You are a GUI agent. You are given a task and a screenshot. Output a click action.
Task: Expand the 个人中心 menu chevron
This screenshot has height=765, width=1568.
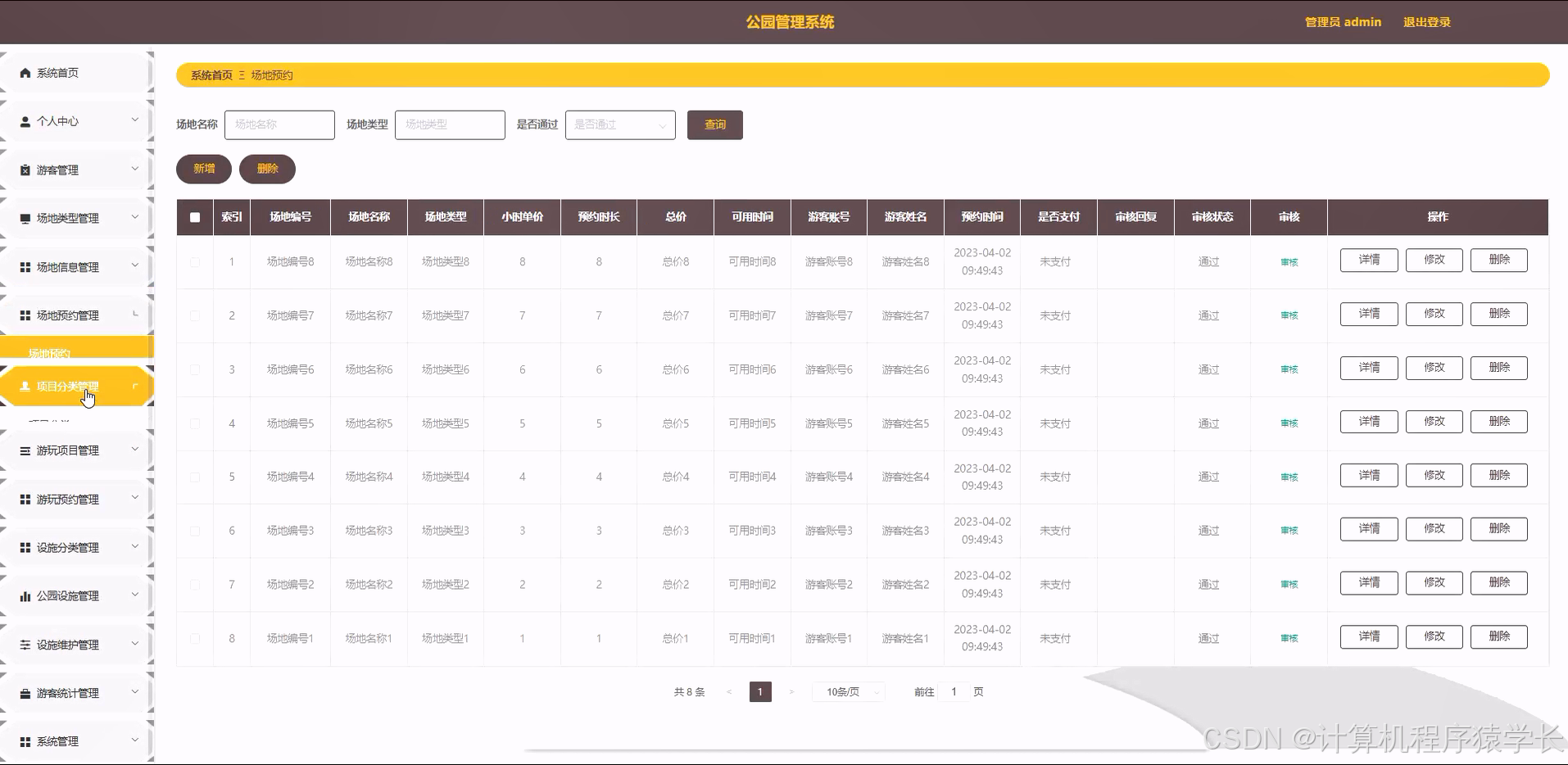(x=135, y=120)
